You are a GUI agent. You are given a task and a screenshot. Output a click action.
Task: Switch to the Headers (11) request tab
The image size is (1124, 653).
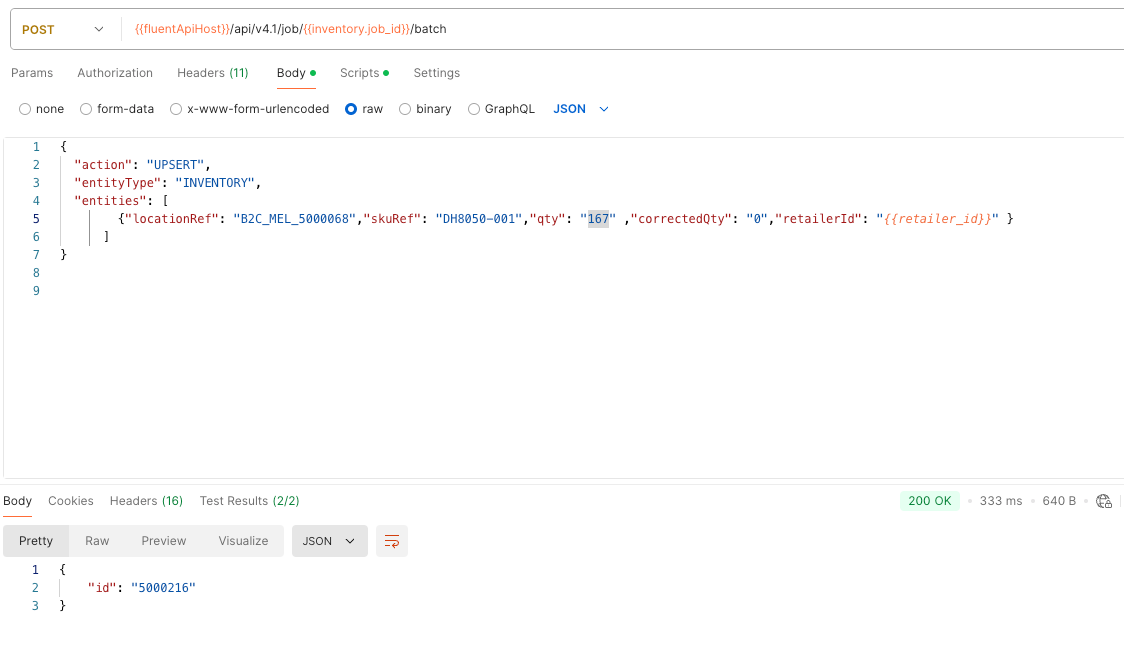(212, 72)
